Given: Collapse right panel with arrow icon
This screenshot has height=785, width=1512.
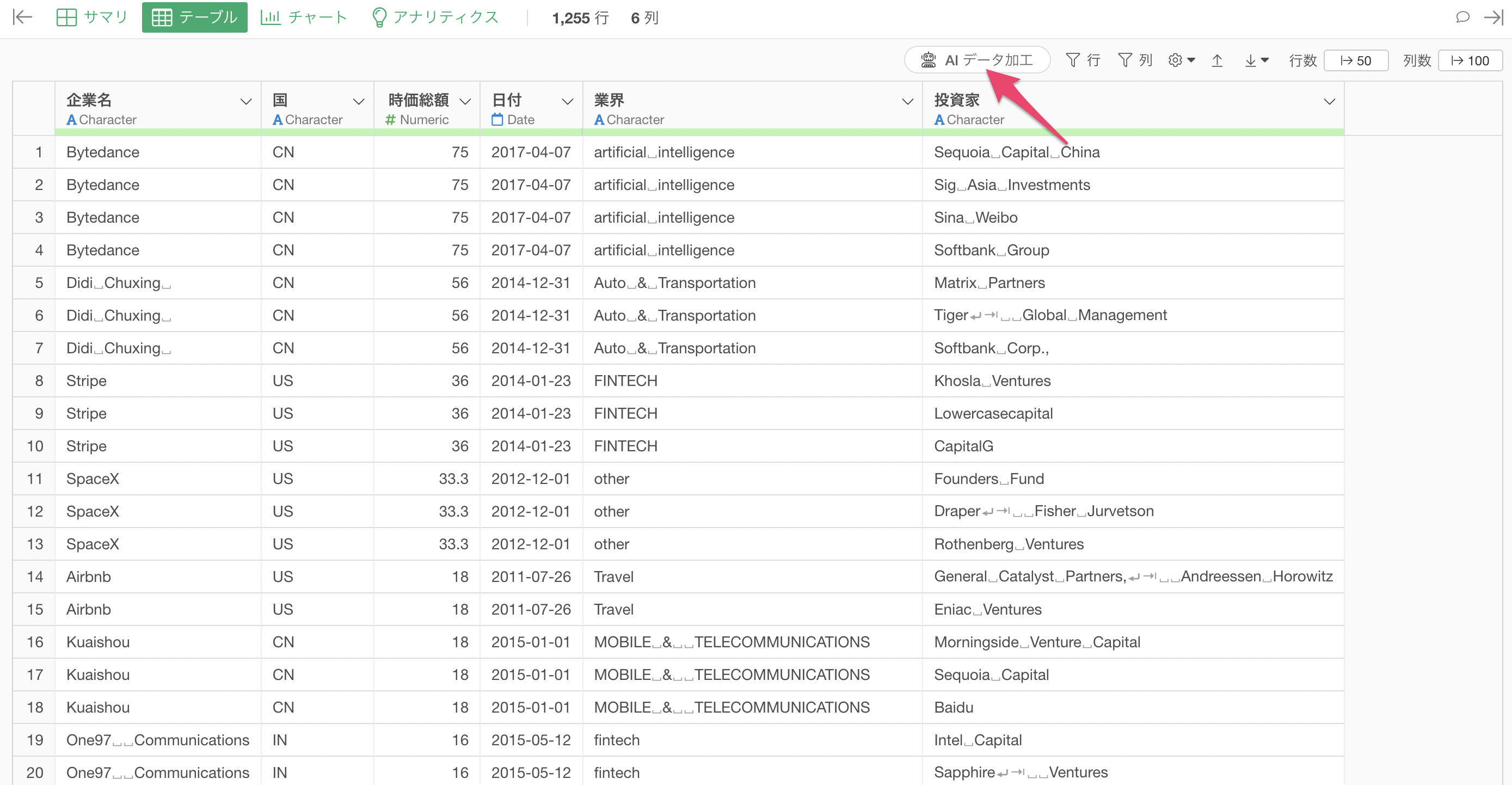Looking at the screenshot, I should pos(1493,17).
